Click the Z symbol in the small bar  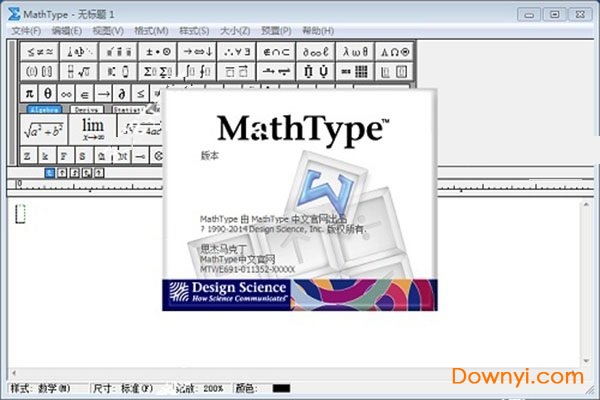pyautogui.click(x=27, y=156)
